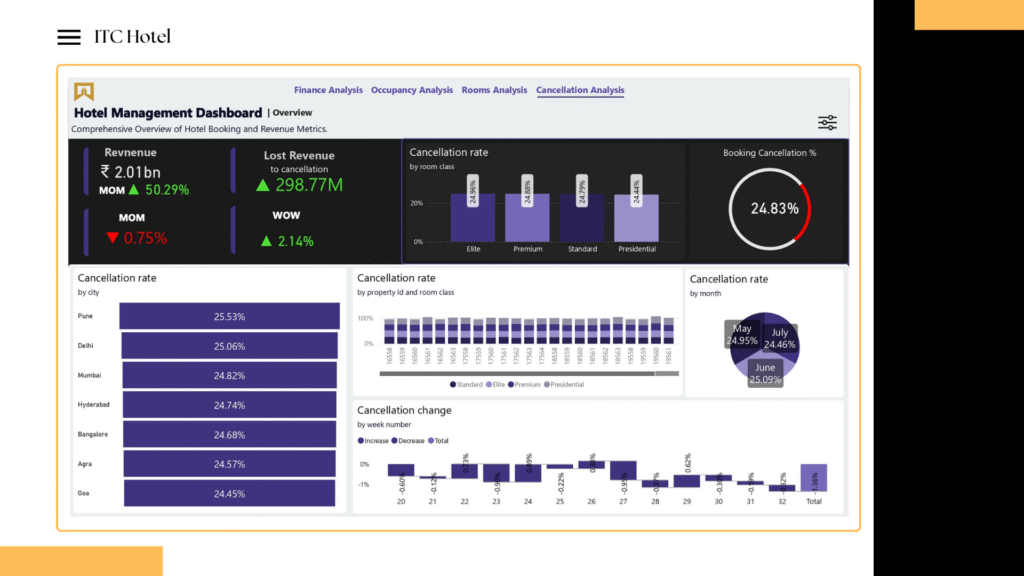
Task: Open the hamburger menu beside ITC Hotel
Action: (x=69, y=37)
